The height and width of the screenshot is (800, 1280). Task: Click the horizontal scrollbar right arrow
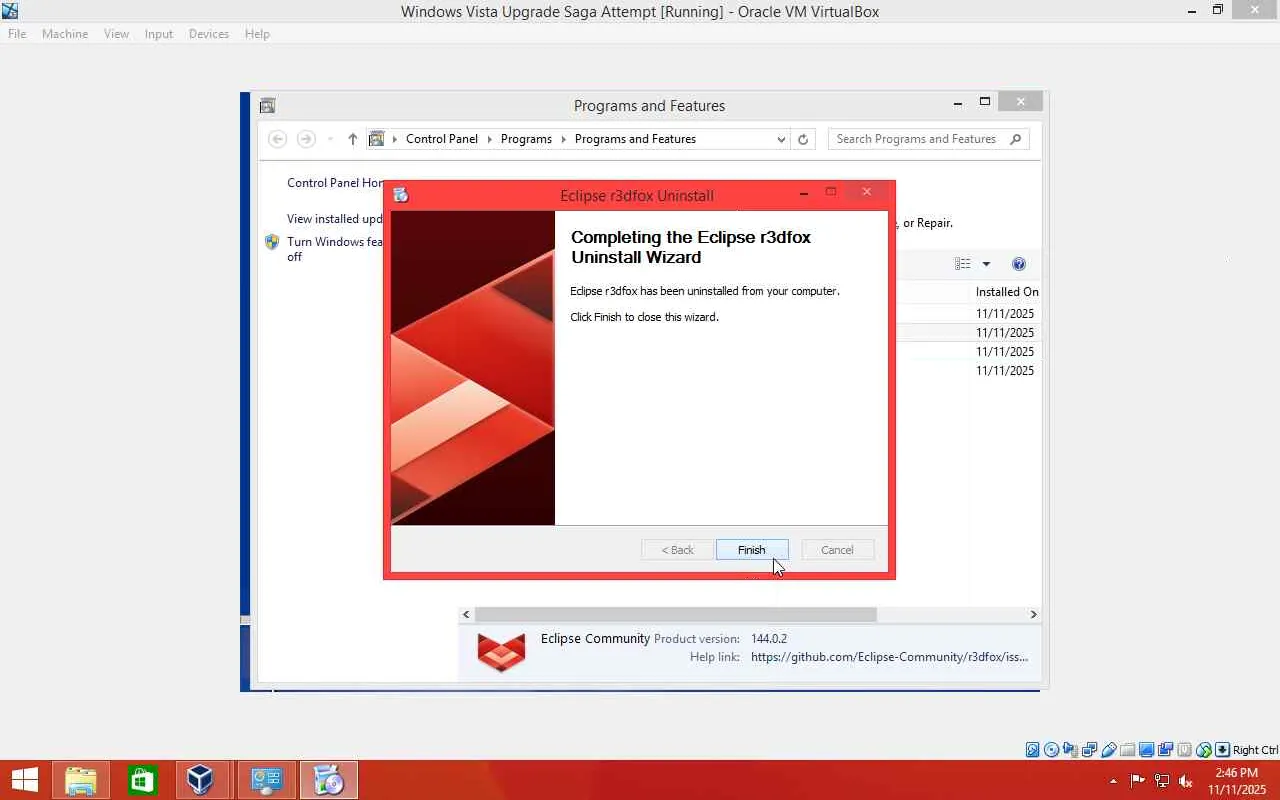[1034, 615]
